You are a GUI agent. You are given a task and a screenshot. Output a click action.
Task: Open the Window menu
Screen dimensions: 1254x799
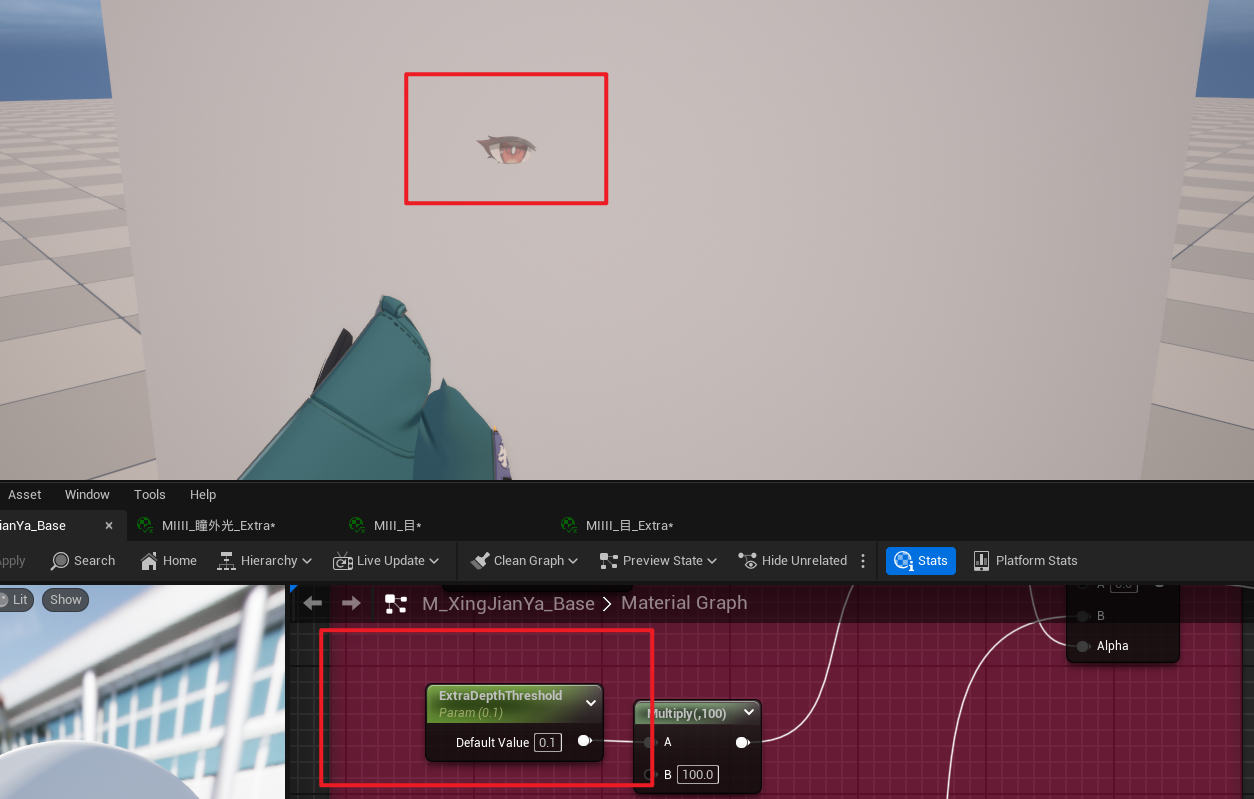coord(87,495)
